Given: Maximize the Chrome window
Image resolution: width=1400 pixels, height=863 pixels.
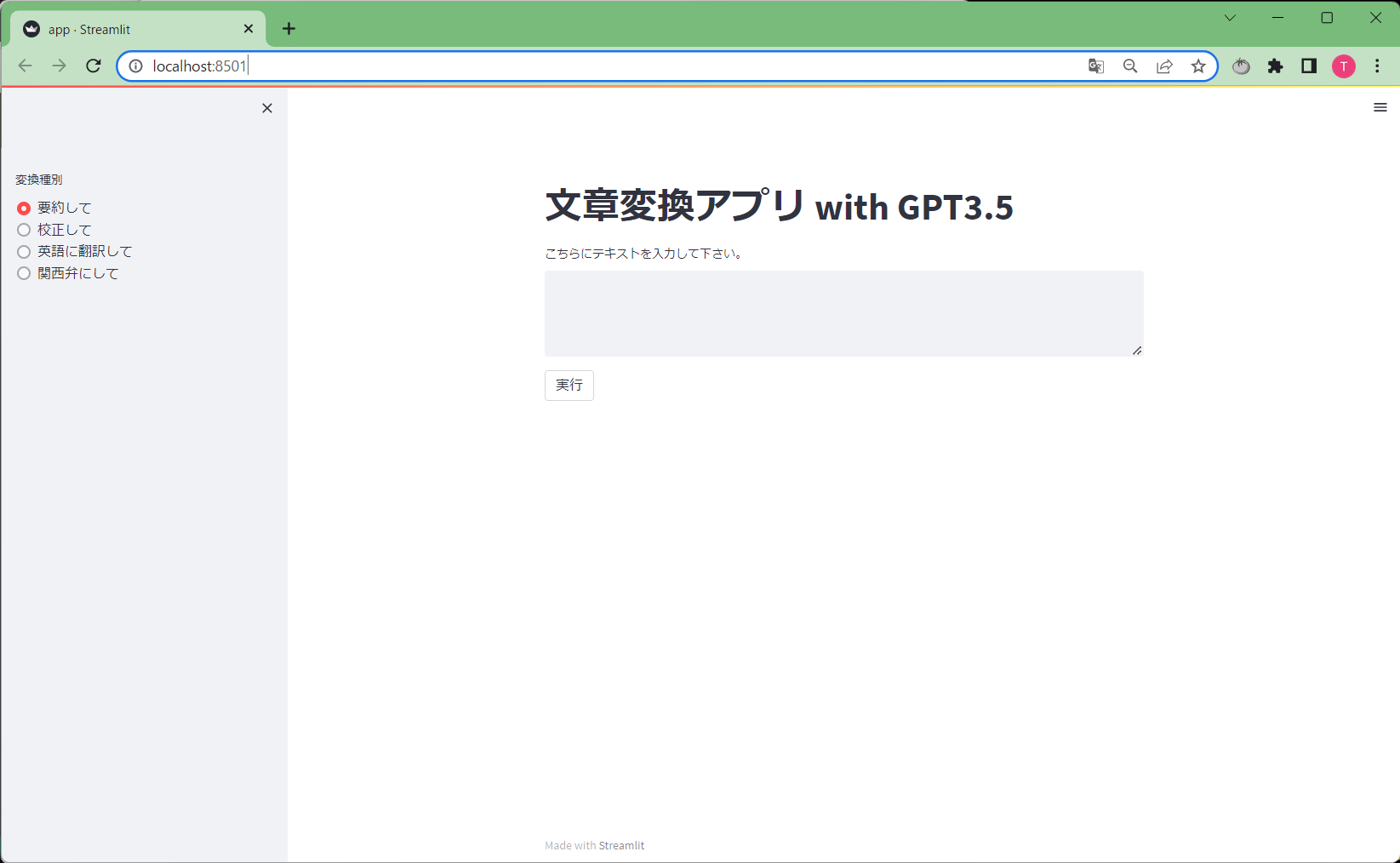Looking at the screenshot, I should (x=1327, y=18).
